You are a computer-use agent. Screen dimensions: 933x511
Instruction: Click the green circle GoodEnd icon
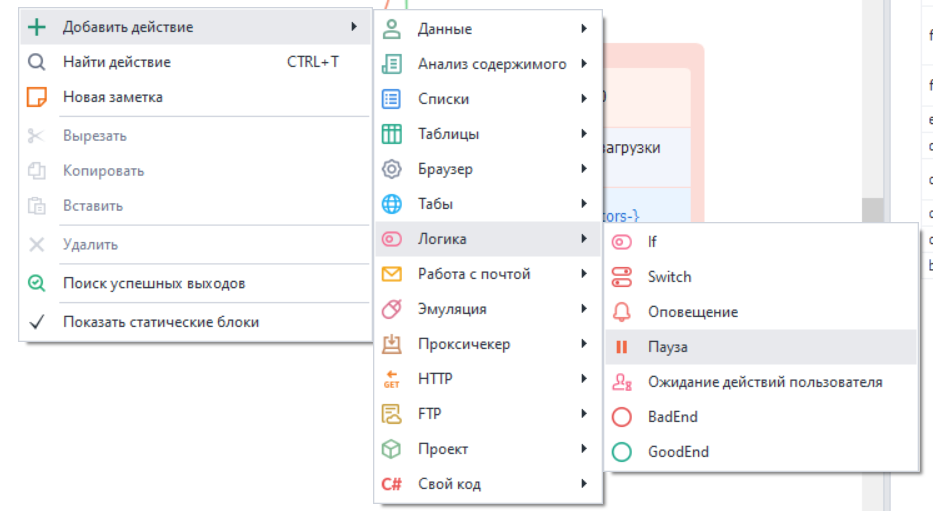[x=622, y=452]
